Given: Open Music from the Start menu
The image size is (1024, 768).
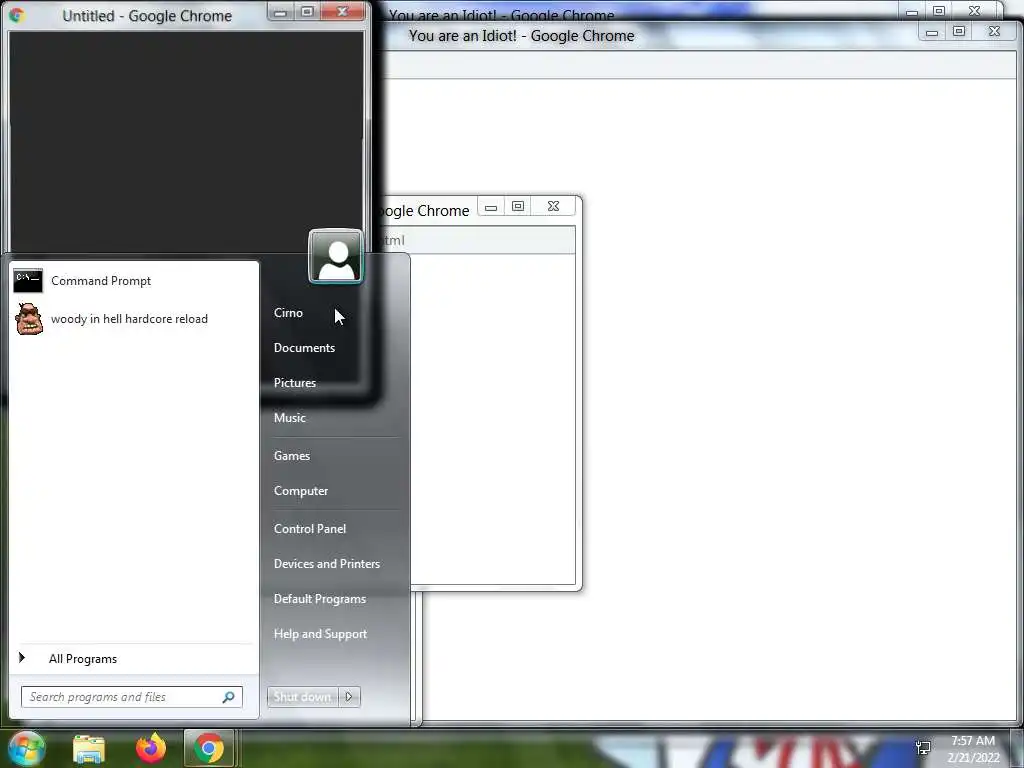Looking at the screenshot, I should (x=289, y=418).
